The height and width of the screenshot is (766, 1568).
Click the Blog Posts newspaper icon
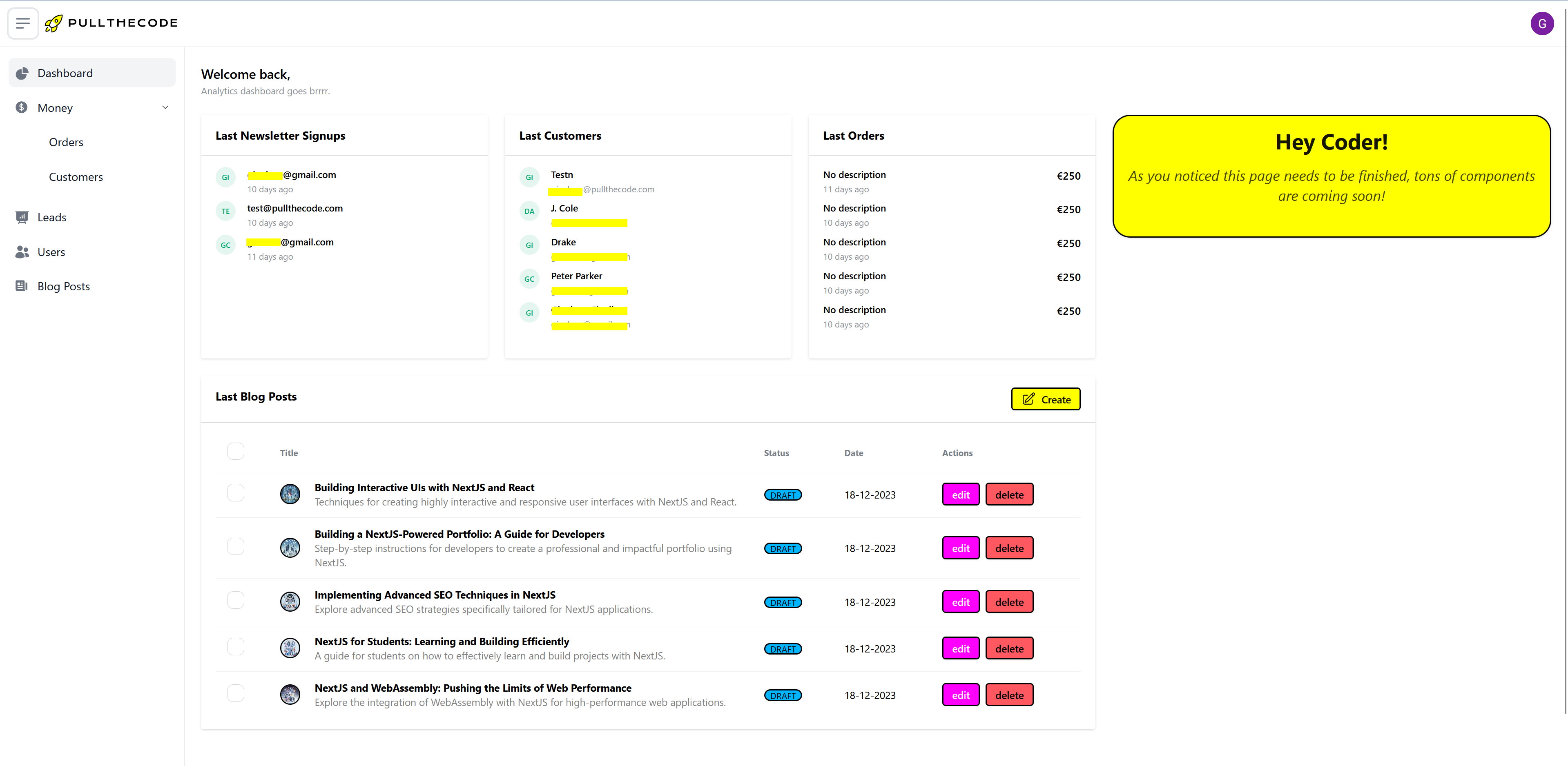pos(22,286)
